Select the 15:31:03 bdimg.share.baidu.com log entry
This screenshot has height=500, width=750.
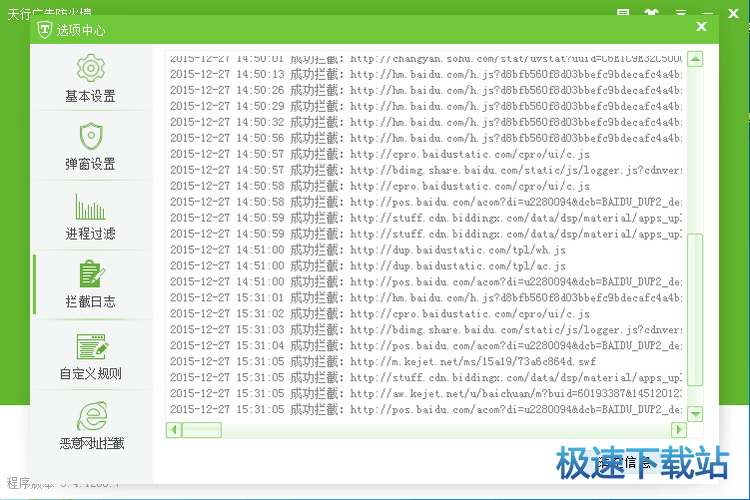[426, 330]
